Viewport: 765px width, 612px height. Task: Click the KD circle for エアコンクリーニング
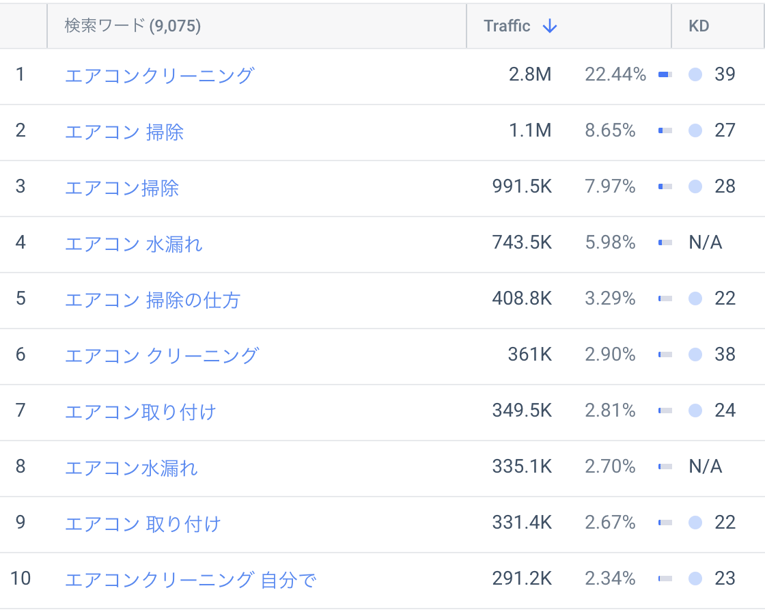[696, 75]
